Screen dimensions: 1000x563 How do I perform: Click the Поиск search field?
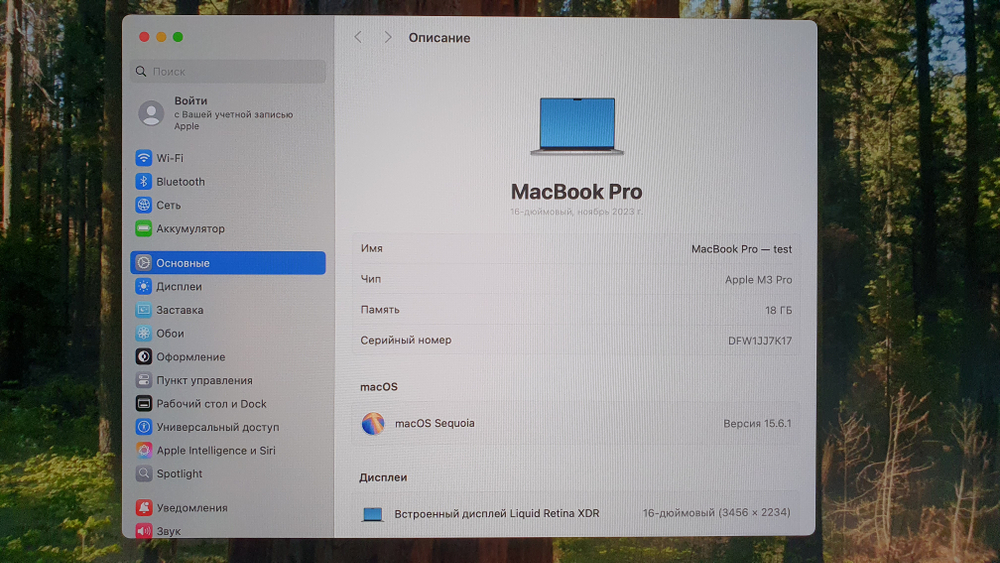pos(228,71)
